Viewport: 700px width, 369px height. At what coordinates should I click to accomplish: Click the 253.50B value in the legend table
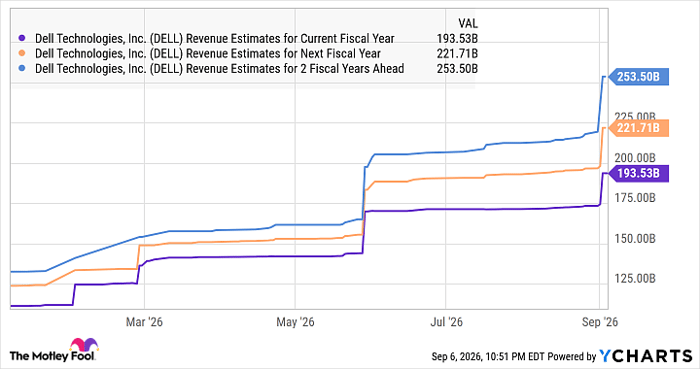(x=457, y=69)
